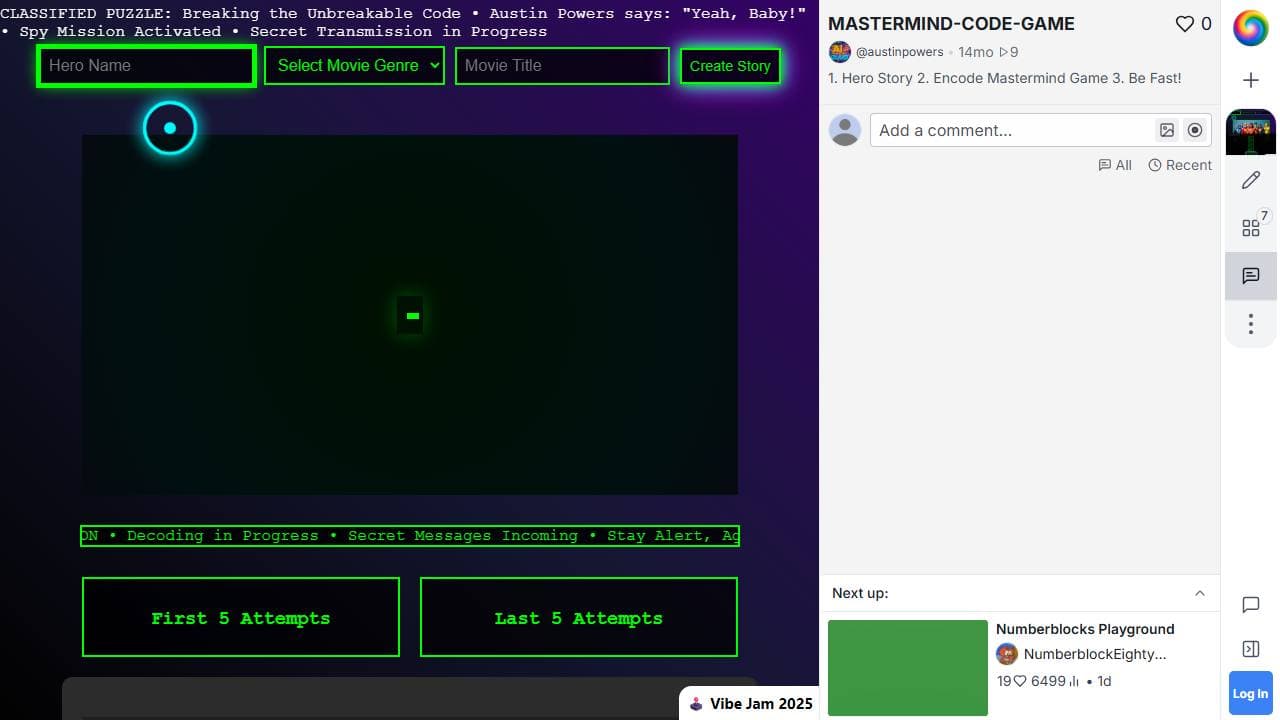Open the Numberblocks Playground title
Image resolution: width=1280 pixels, height=720 pixels.
coord(1085,629)
